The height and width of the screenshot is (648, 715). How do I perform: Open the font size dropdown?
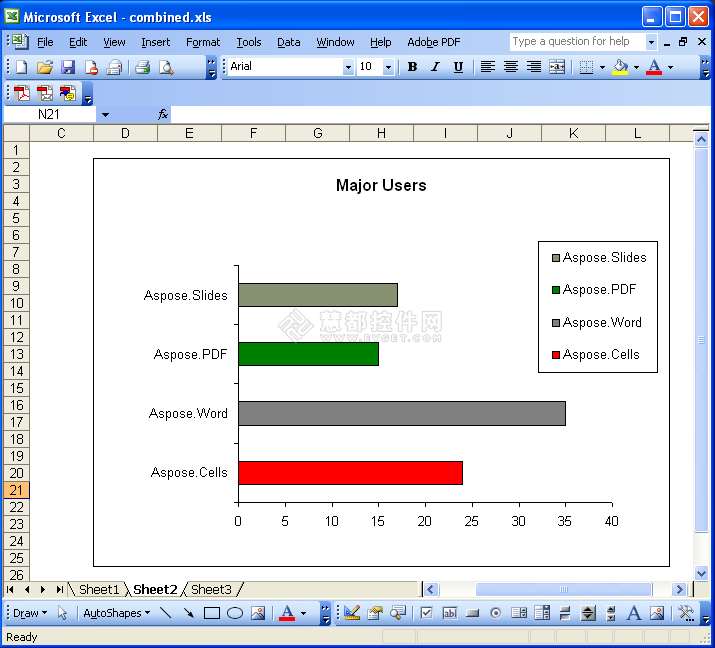(x=388, y=67)
